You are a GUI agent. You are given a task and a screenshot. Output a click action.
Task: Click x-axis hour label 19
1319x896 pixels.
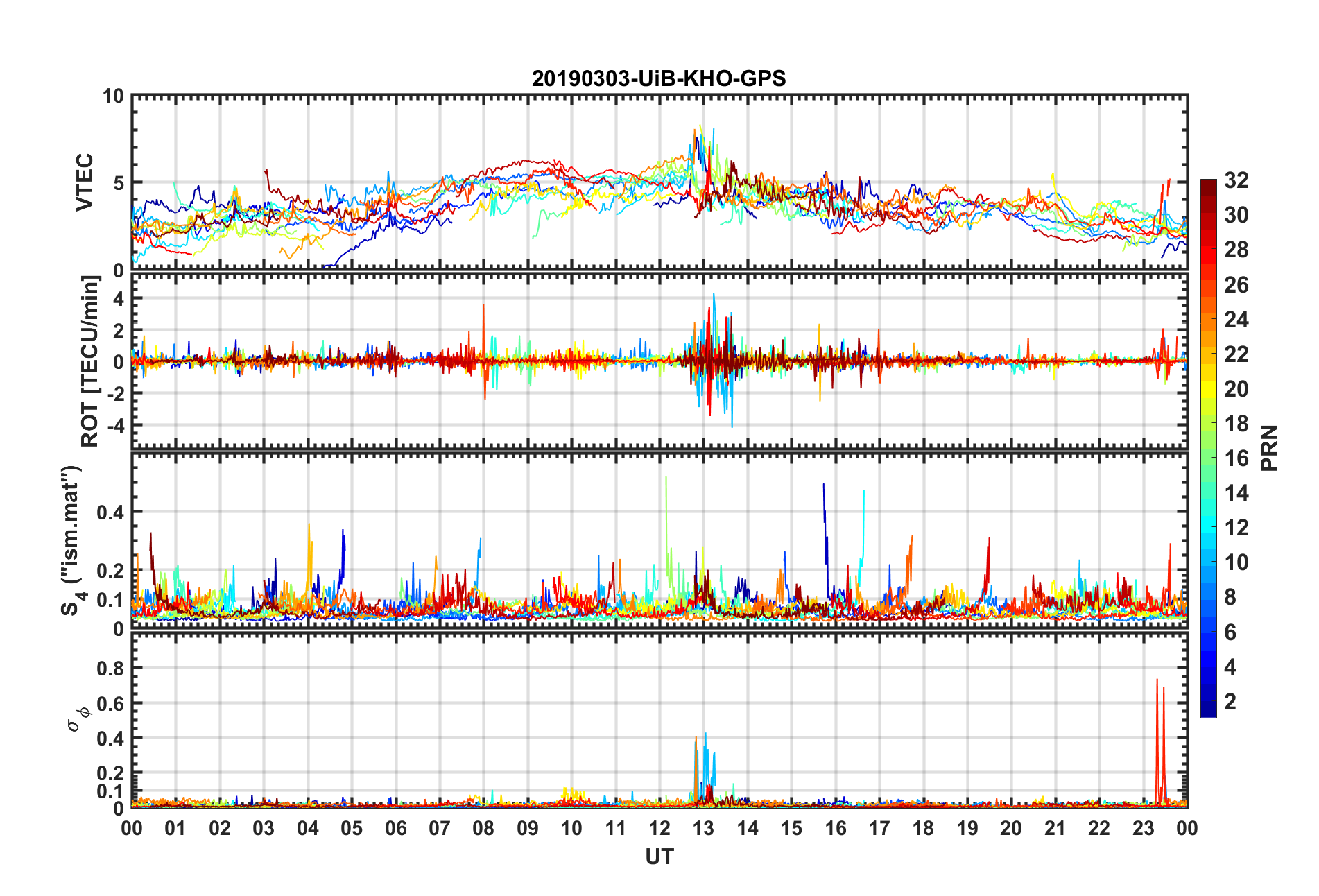967,828
